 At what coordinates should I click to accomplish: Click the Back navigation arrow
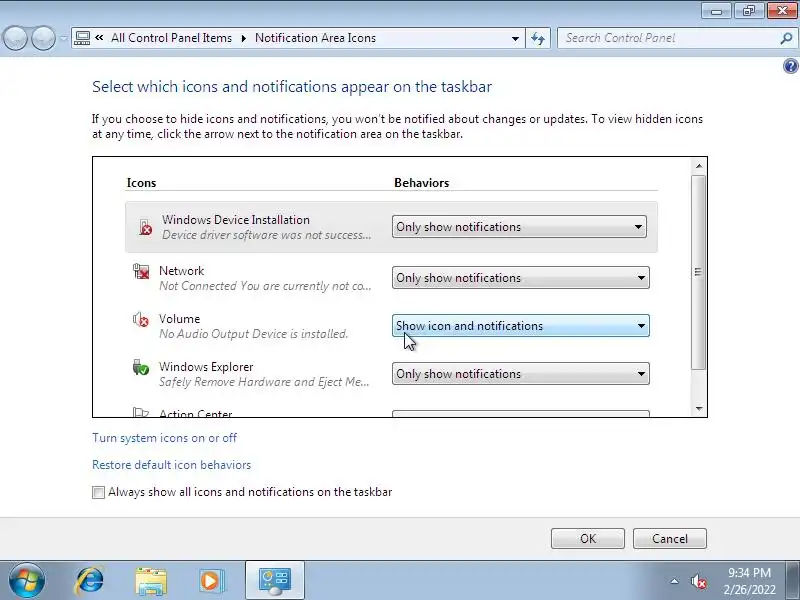click(15, 38)
